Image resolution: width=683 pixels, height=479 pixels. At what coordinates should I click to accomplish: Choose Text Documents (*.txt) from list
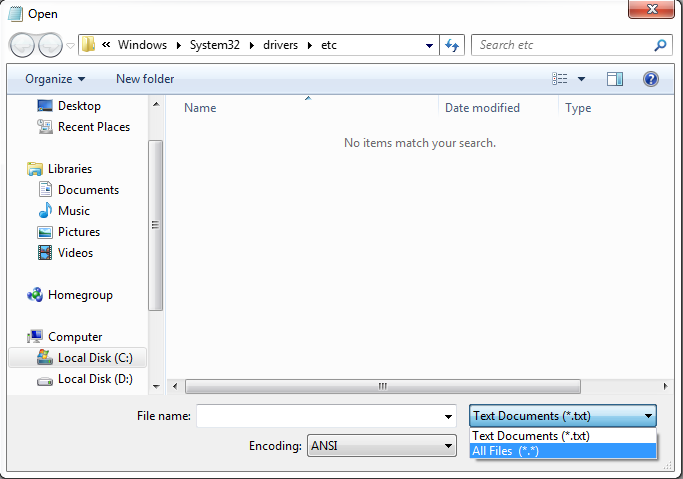pyautogui.click(x=563, y=436)
